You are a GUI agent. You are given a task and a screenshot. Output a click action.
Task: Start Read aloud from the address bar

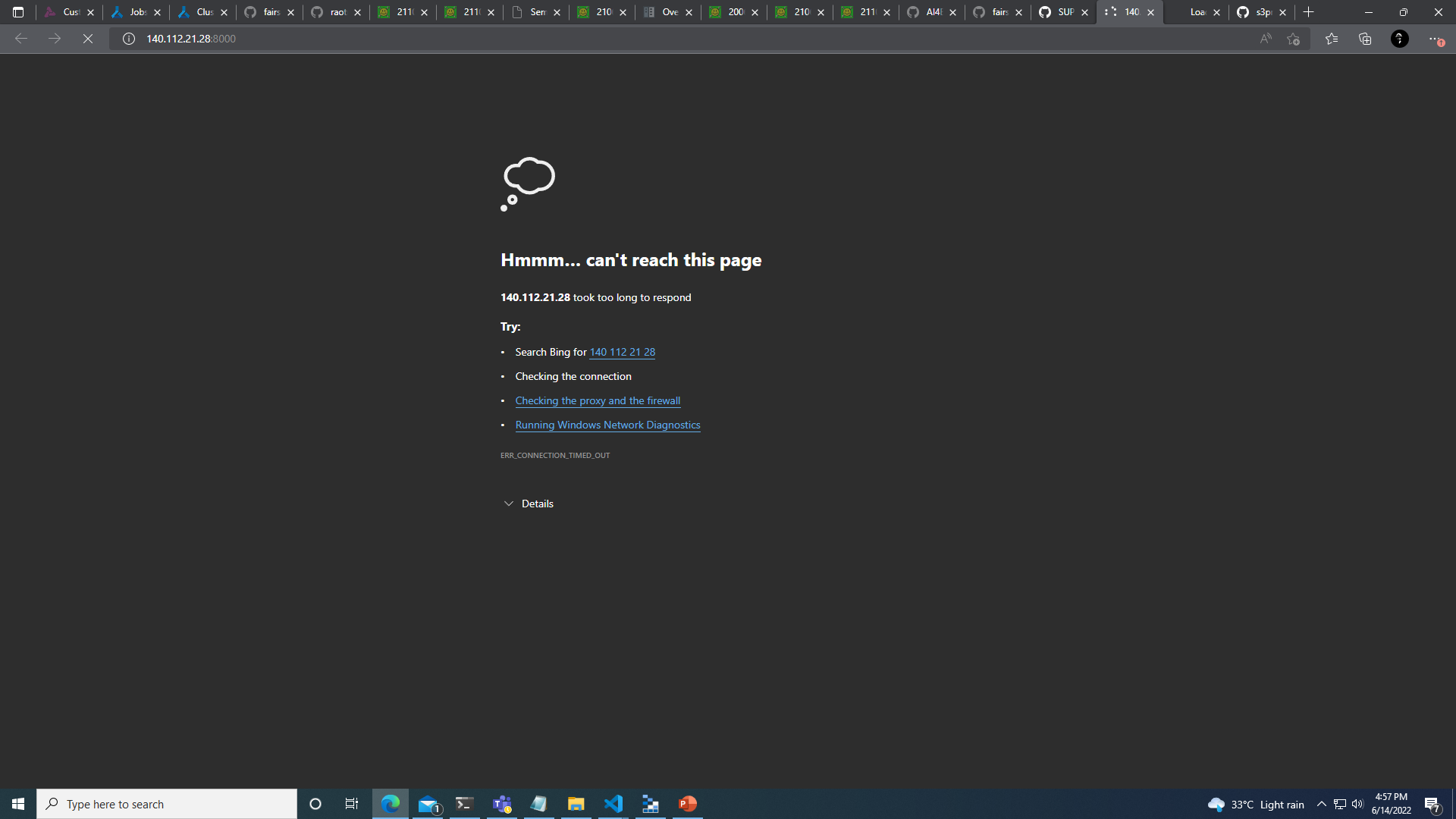point(1265,39)
